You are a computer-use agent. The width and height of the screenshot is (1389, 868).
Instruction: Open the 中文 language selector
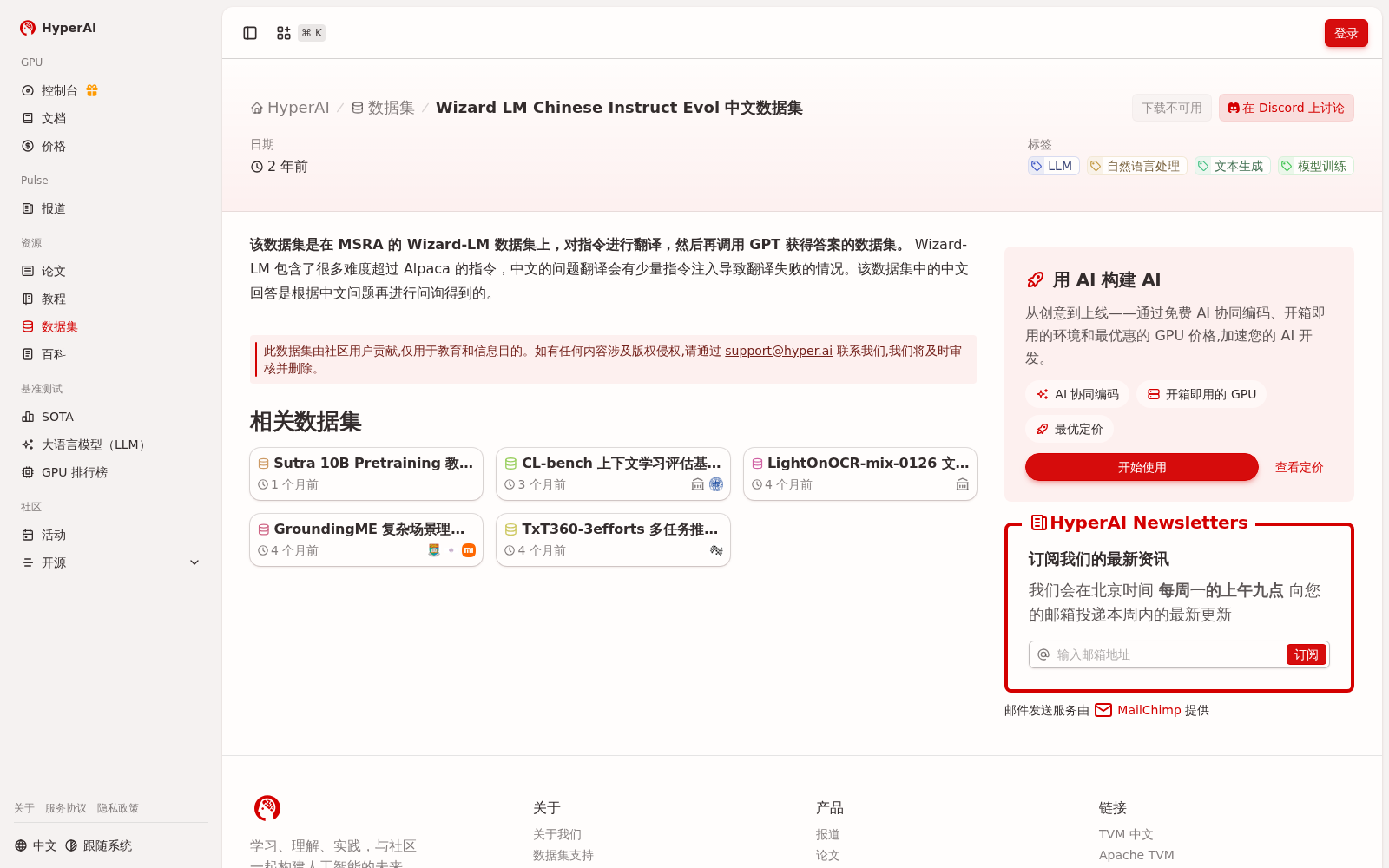tap(36, 845)
